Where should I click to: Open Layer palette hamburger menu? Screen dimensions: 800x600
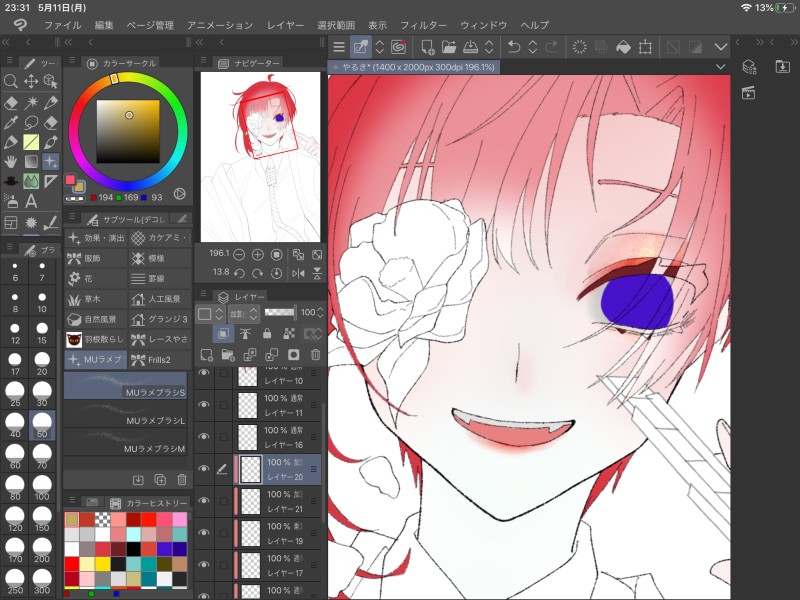pos(203,293)
